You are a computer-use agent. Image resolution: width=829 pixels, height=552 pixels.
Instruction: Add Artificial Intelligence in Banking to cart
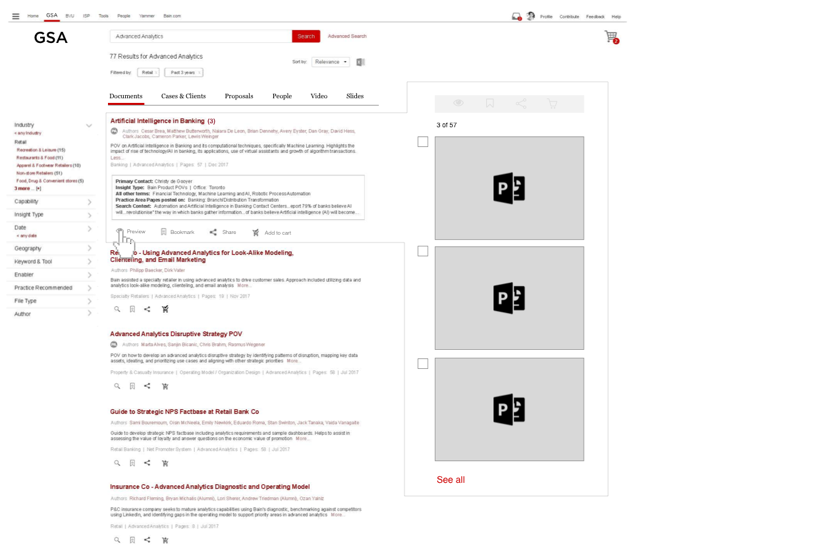click(x=256, y=232)
